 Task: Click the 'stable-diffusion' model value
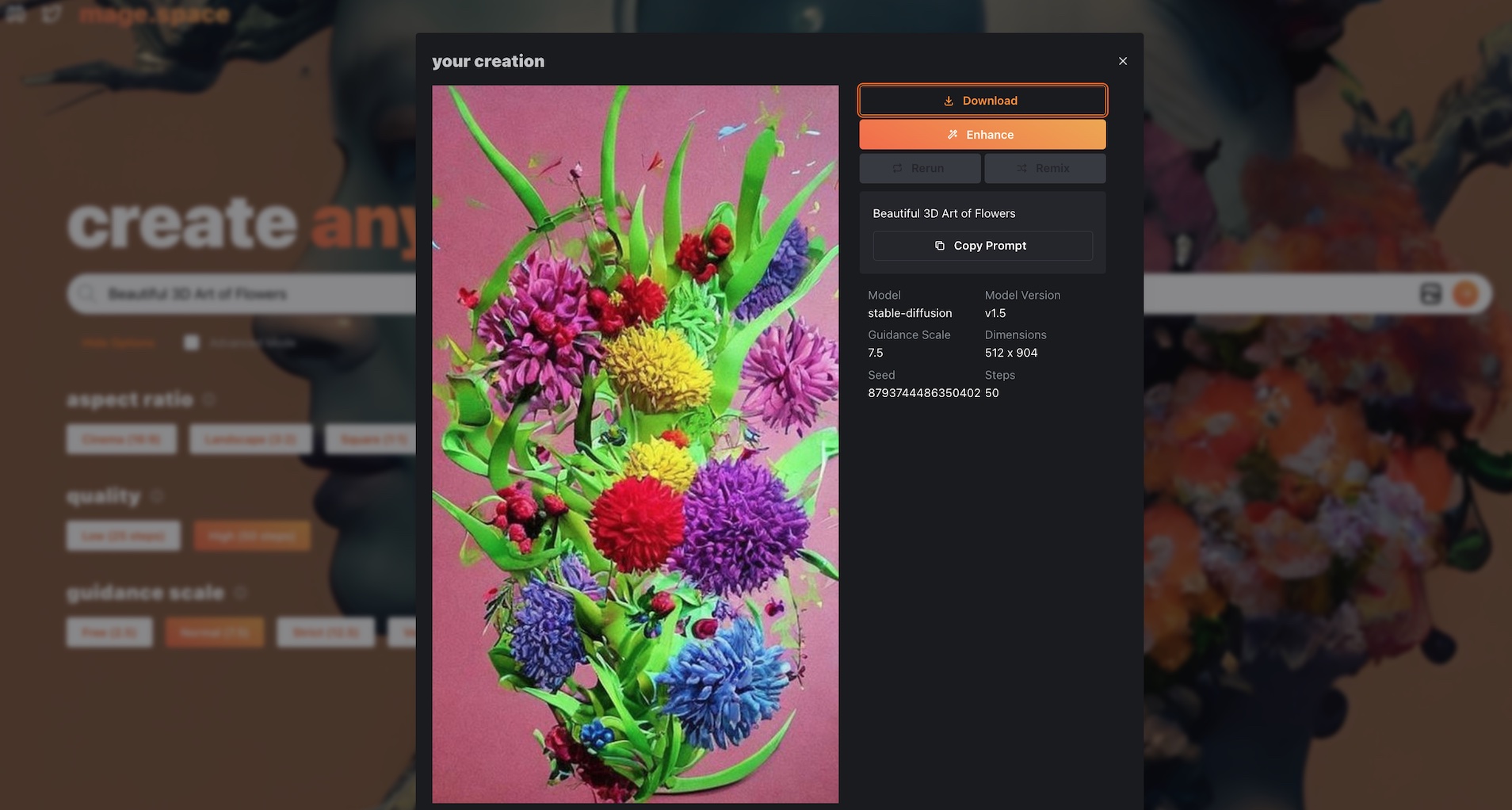(x=910, y=313)
